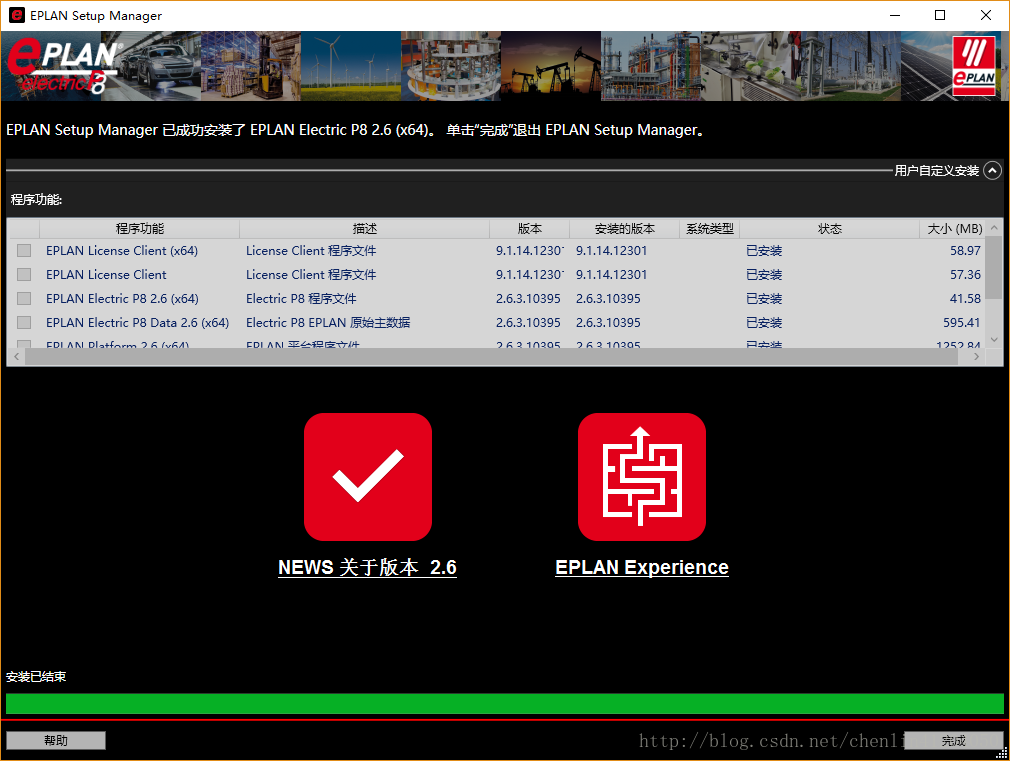1010x761 pixels.
Task: Toggle checkbox for EPLAN License Client row
Action: 24,275
